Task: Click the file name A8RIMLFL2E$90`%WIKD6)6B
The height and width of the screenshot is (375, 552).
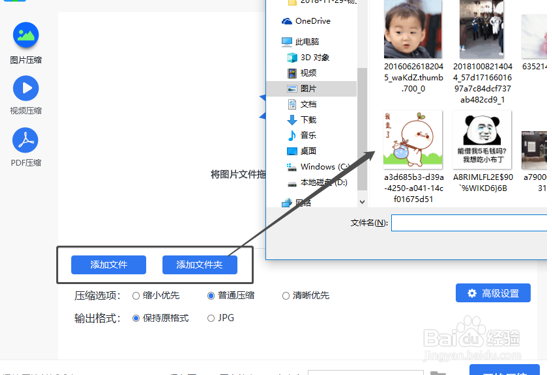Action: (x=483, y=182)
